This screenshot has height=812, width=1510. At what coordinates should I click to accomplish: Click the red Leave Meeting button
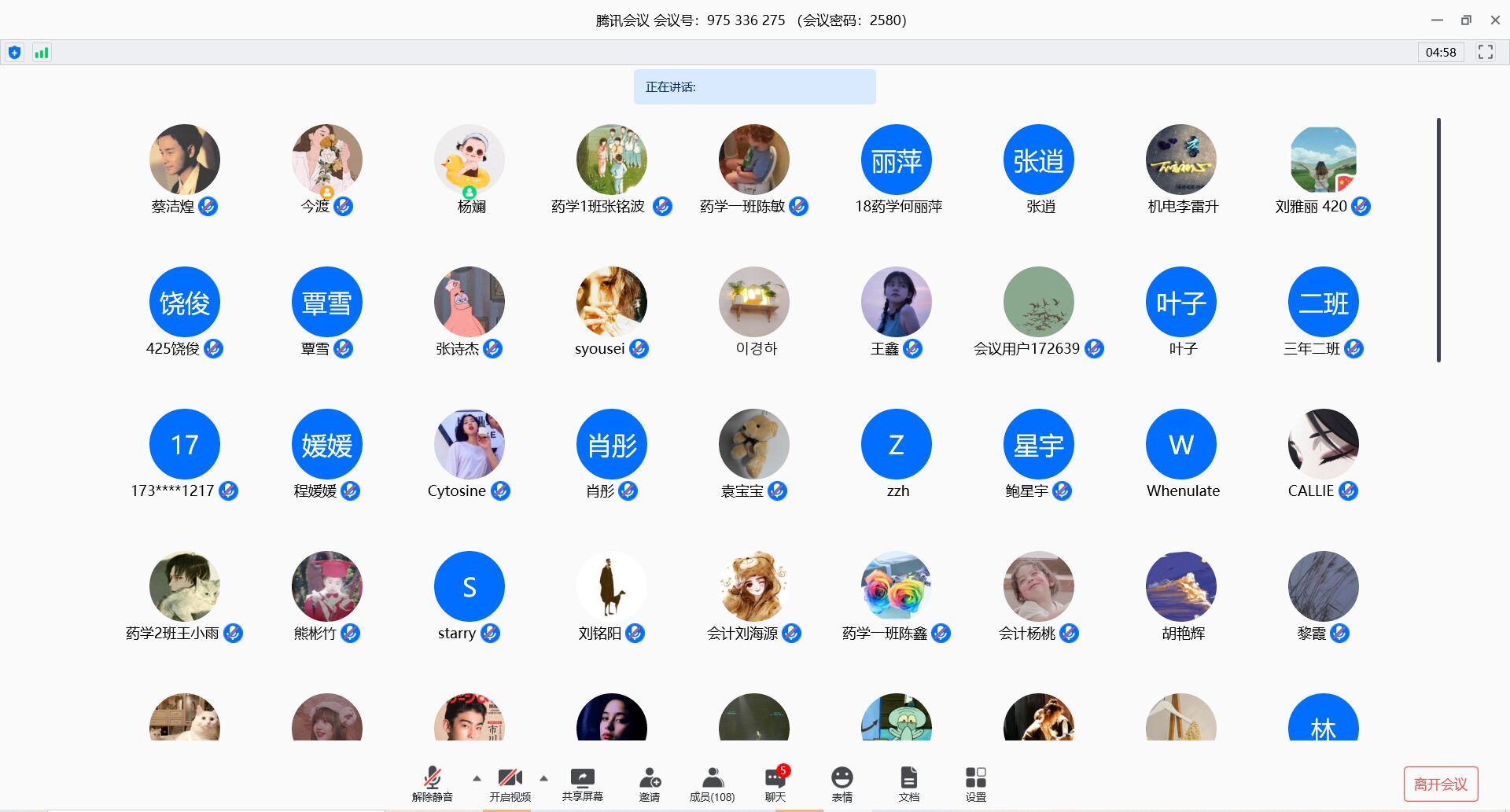pos(1440,784)
